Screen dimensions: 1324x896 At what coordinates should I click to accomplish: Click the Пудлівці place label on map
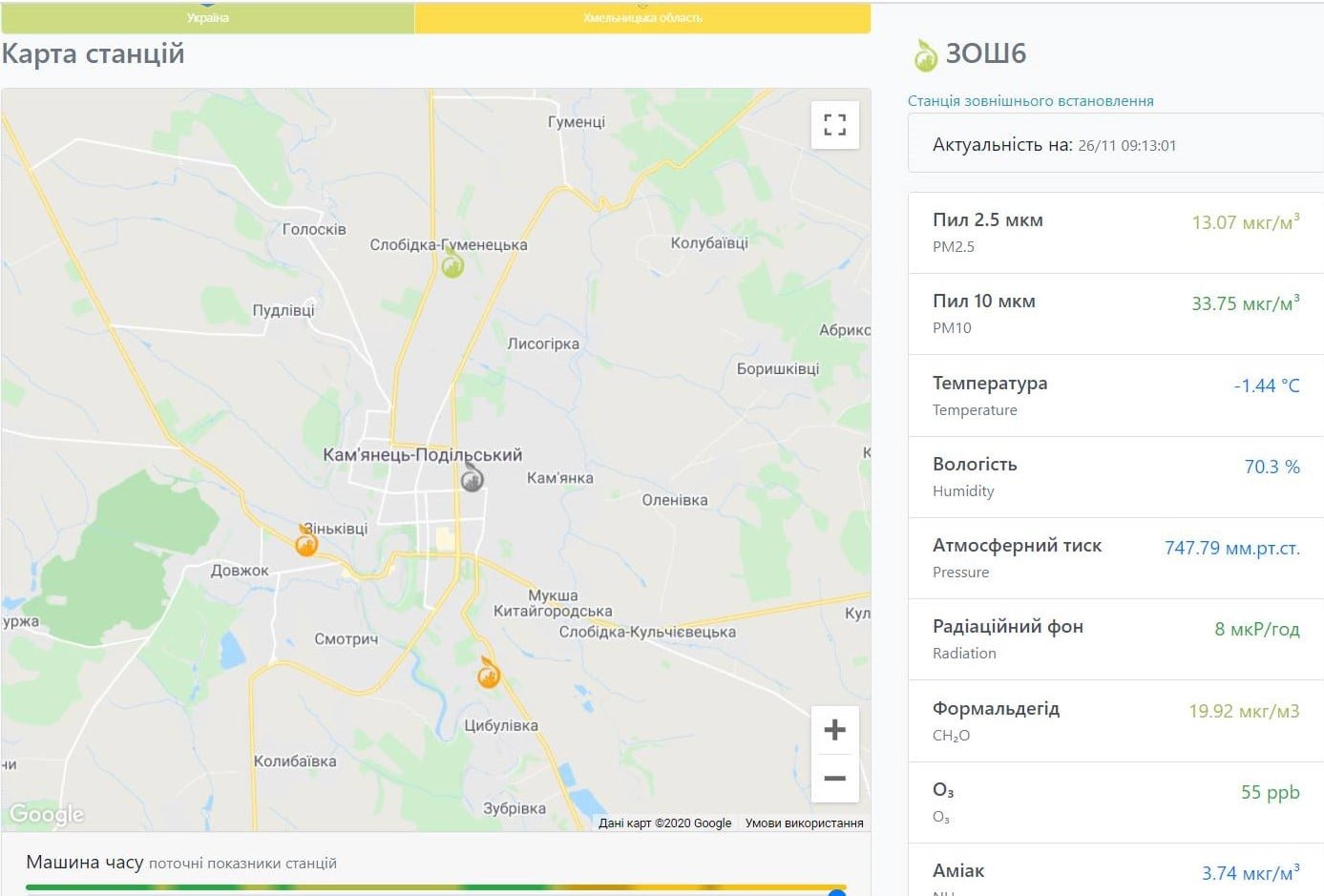pos(284,310)
